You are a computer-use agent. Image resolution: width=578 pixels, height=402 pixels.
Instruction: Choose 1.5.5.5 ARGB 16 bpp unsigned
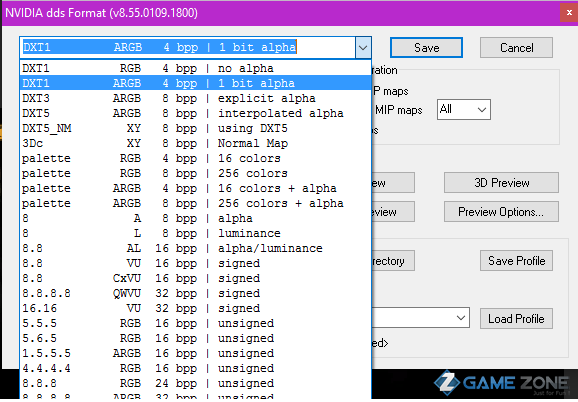click(195, 353)
